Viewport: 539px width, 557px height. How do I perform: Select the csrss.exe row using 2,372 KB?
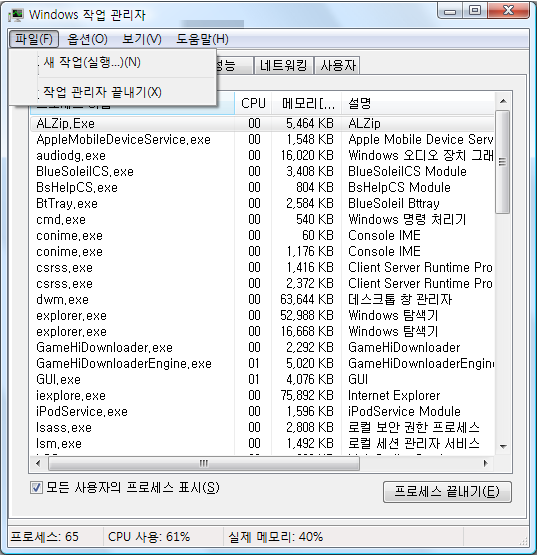pos(262,283)
